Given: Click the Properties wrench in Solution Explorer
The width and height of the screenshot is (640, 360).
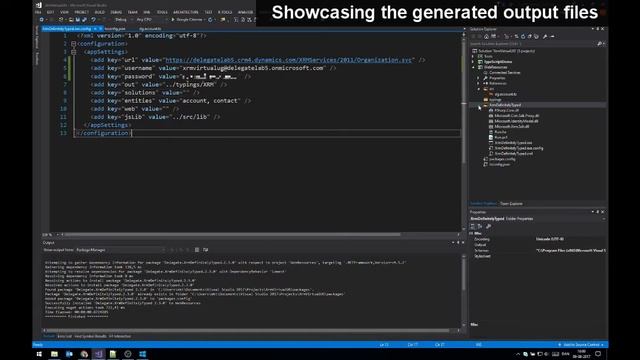Looking at the screenshot, I should coord(545,36).
